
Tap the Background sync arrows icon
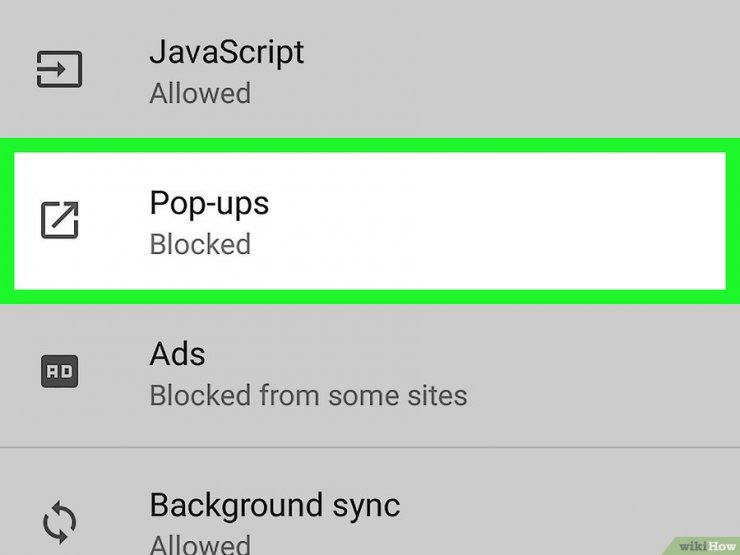(59, 522)
